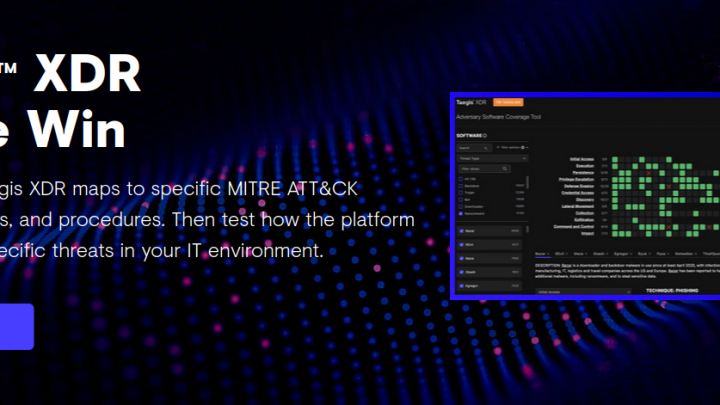Screen dimensions: 720x405
Task: Uncheck the Egregor software checkbox
Action: point(462,286)
